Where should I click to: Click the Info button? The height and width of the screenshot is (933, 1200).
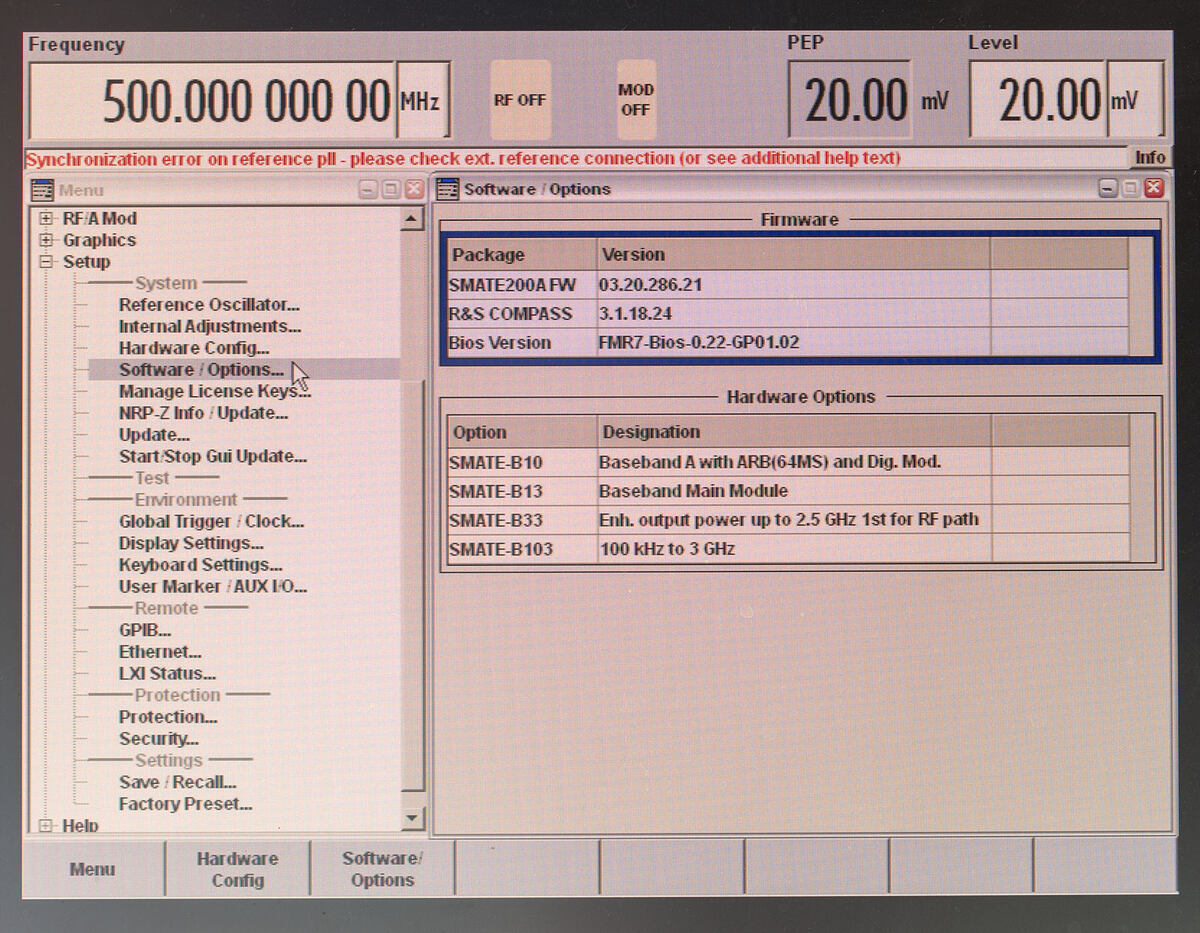pos(1150,157)
